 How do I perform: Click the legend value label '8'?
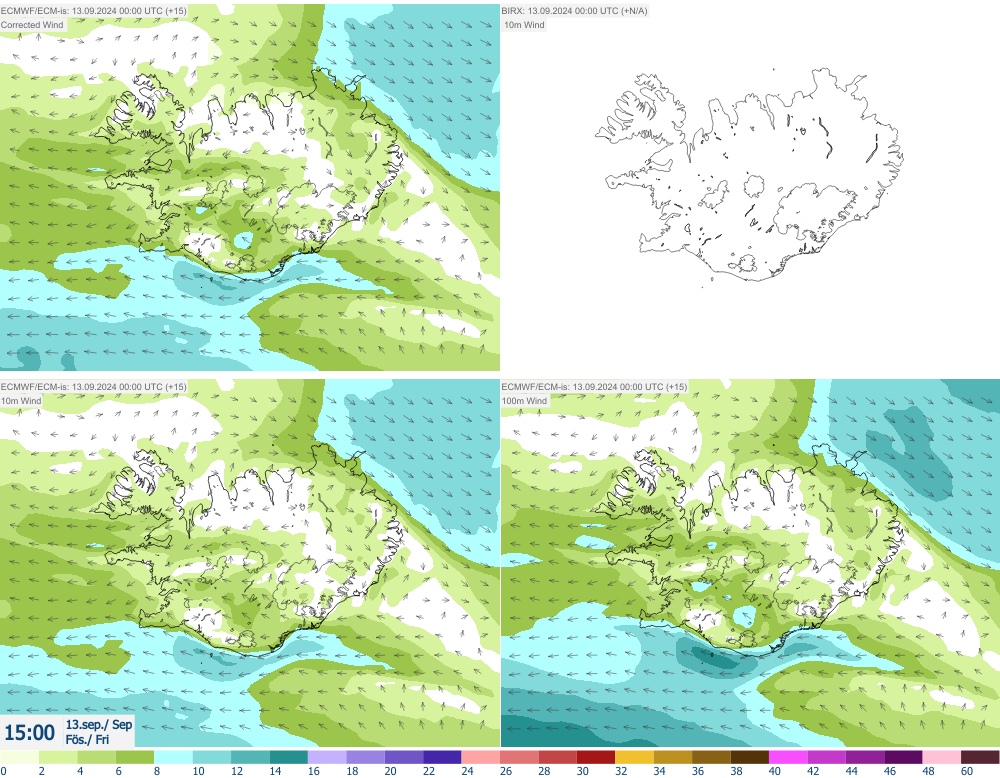pos(157,771)
